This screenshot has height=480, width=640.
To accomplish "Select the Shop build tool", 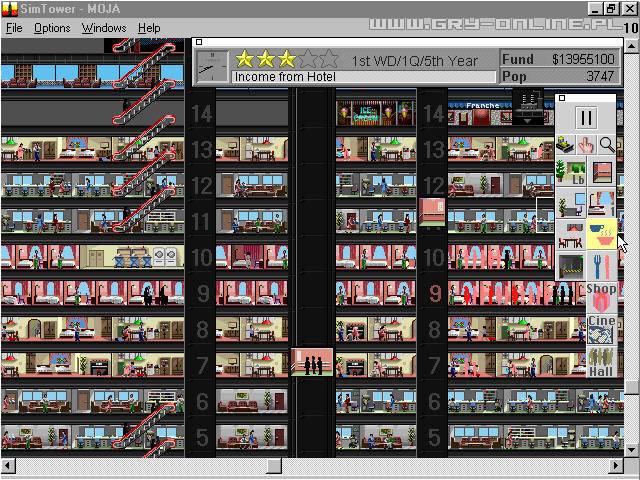I will [x=601, y=296].
